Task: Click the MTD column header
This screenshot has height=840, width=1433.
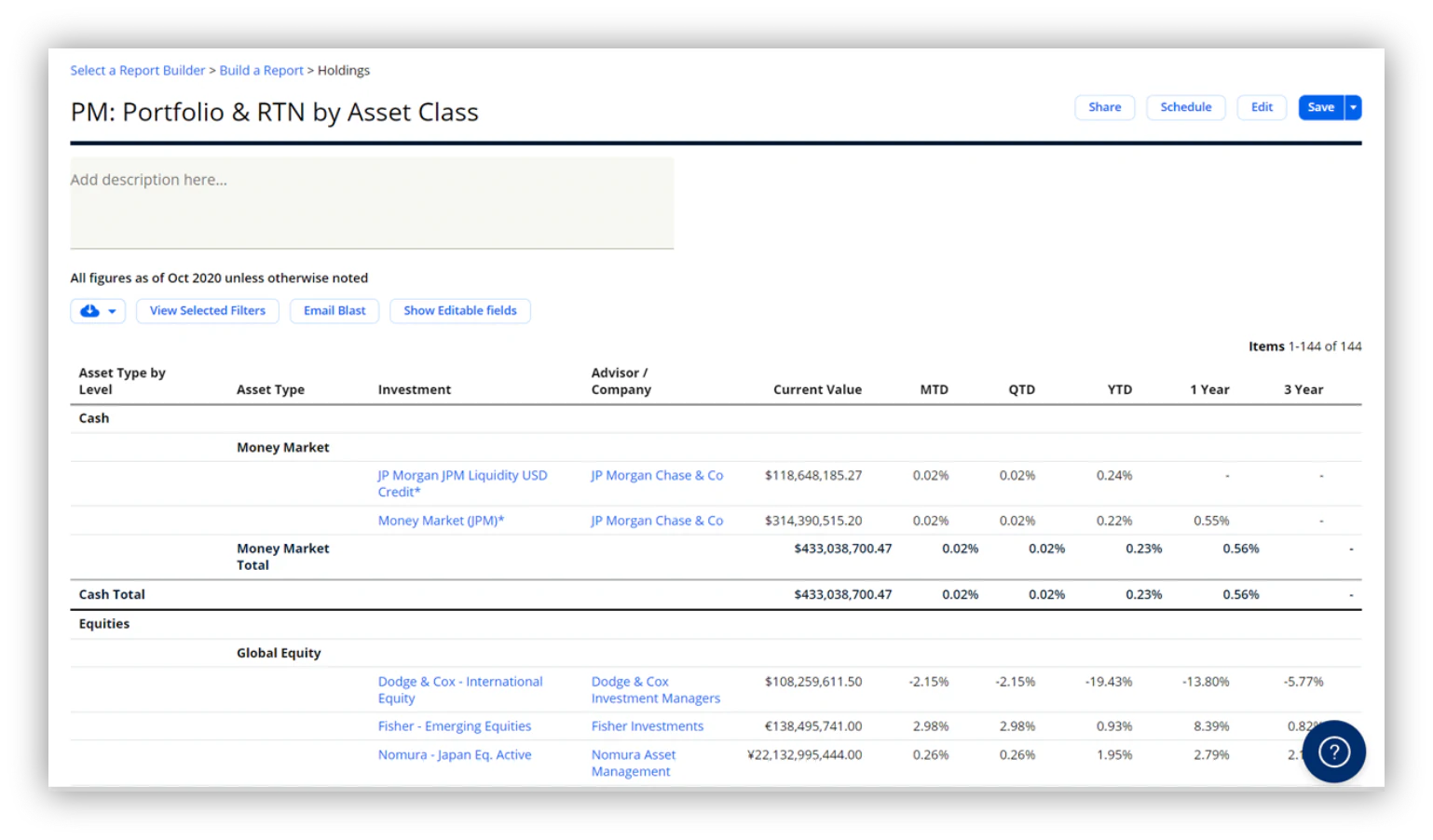Action: 935,390
